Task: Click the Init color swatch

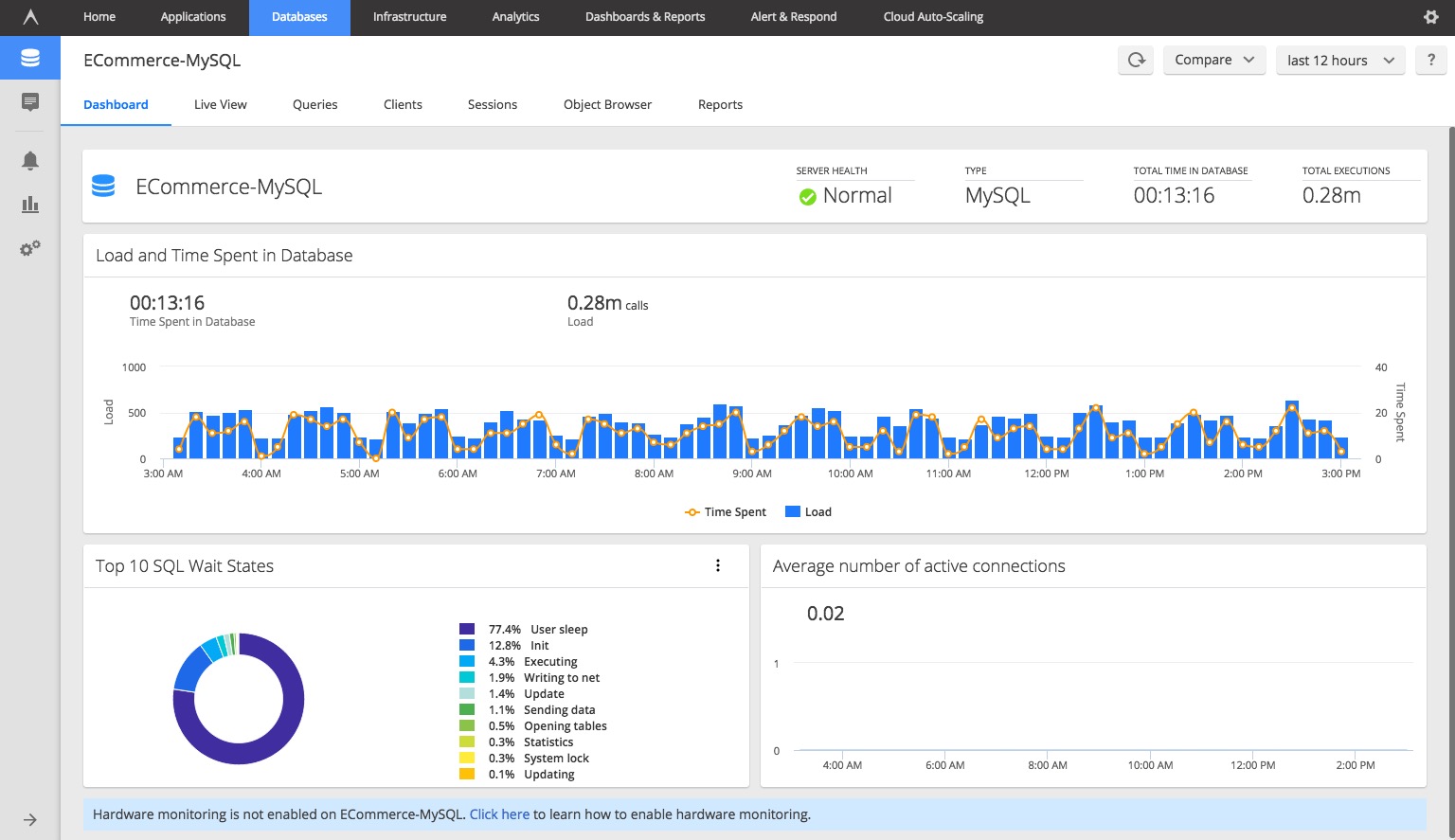Action: point(467,646)
